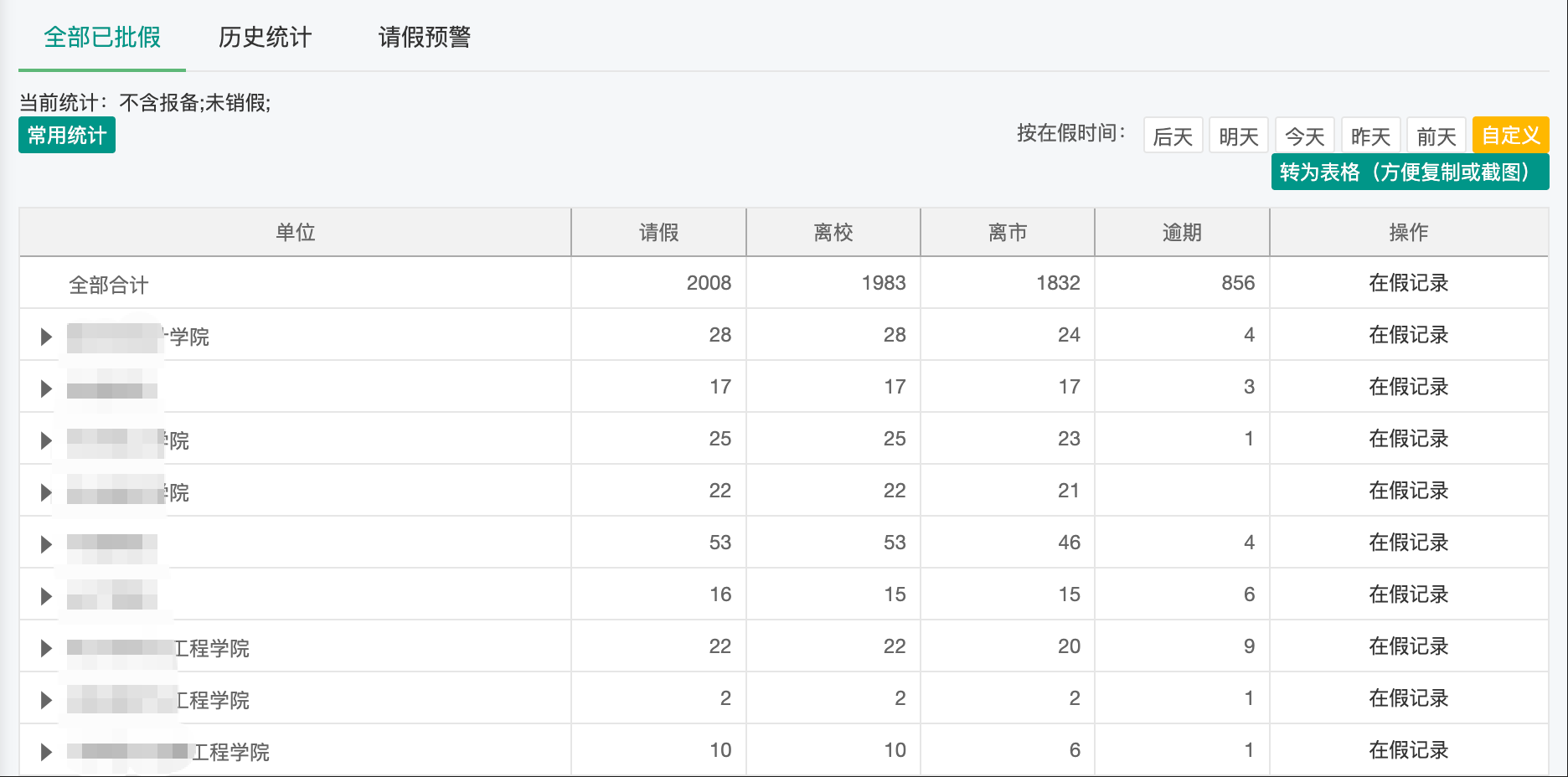Open 在假记录 for row with 请假 28
The width and height of the screenshot is (1568, 777).
tap(1409, 335)
